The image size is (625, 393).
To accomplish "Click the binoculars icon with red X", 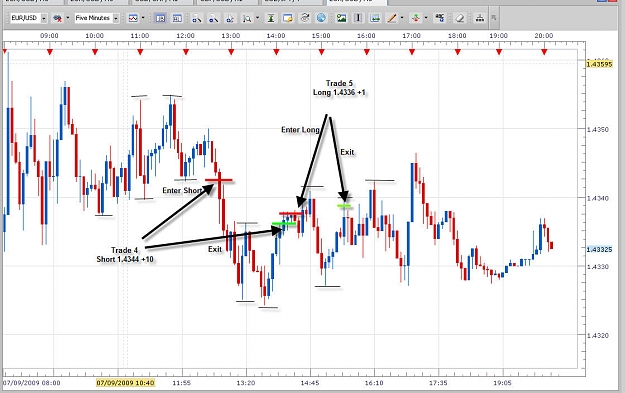I will coord(57,18).
